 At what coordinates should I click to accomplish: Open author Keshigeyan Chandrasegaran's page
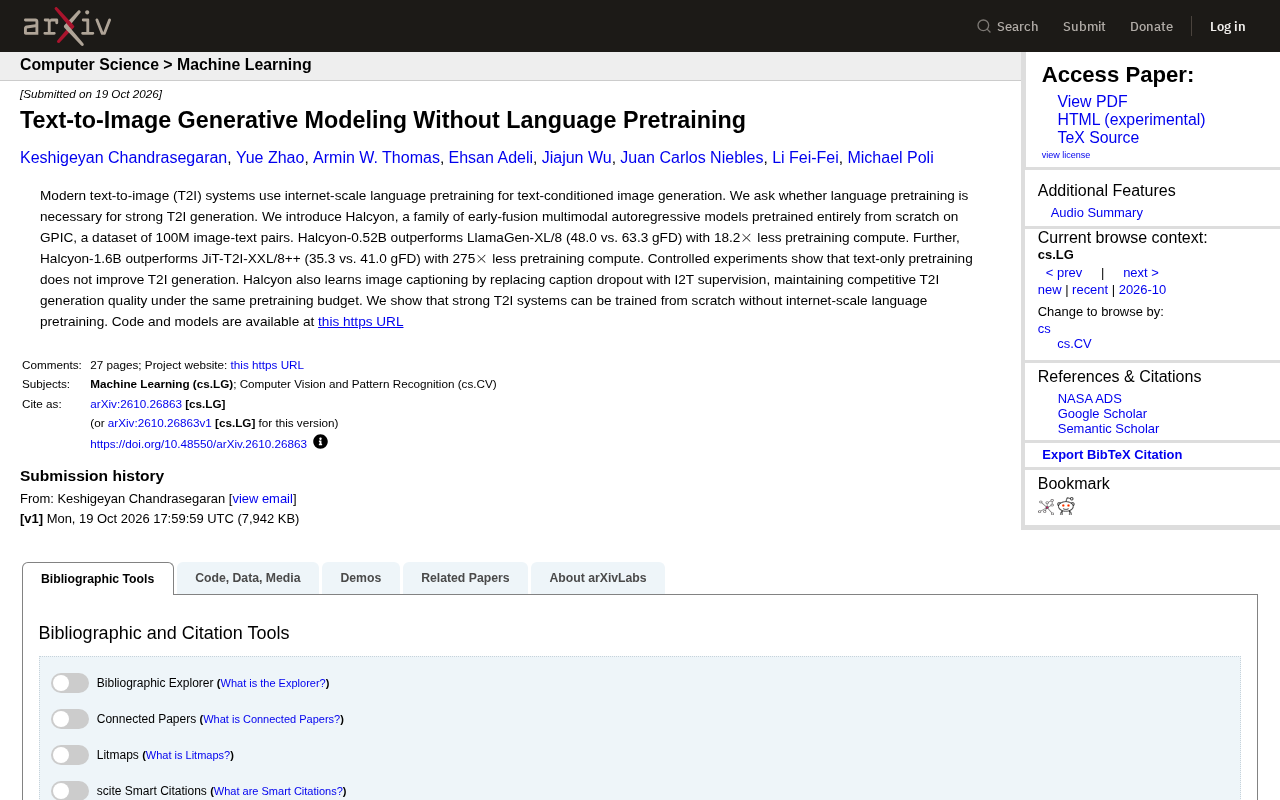click(124, 158)
